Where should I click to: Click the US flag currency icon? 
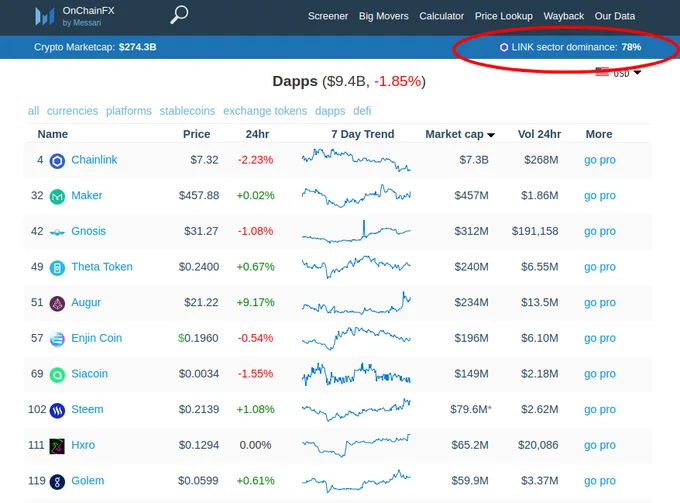pos(602,72)
